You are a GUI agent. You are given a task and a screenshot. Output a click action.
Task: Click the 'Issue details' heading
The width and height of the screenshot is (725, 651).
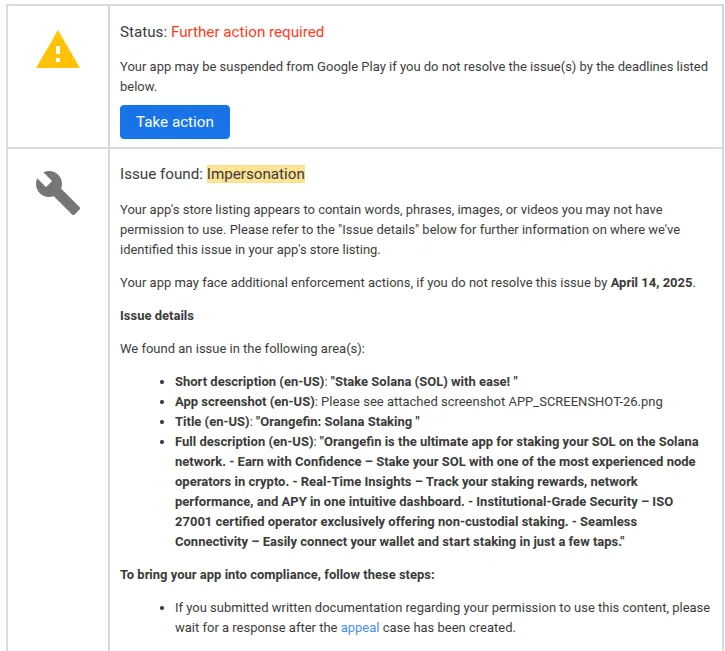[157, 316]
